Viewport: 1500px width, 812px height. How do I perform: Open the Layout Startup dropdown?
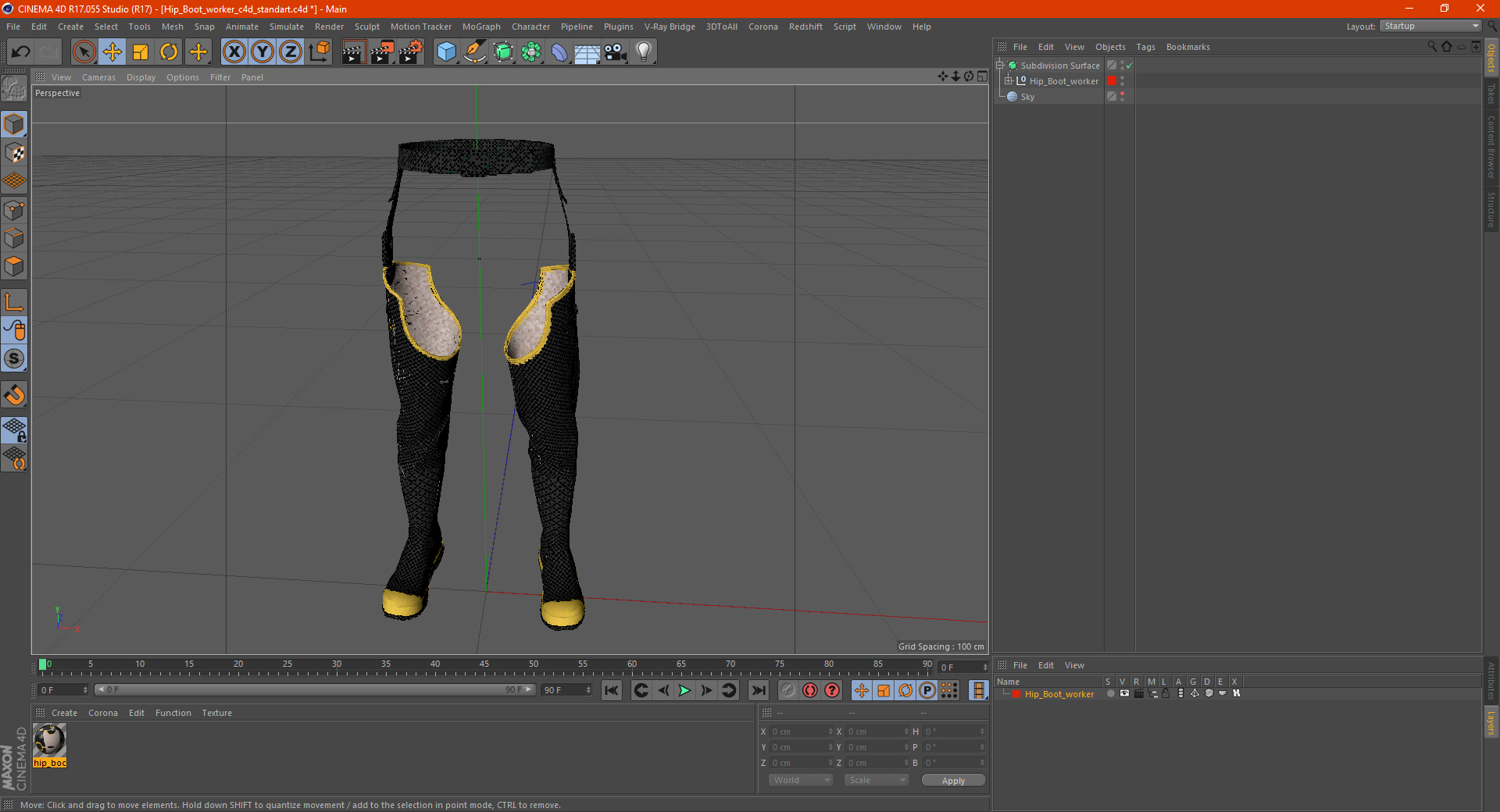tap(1430, 26)
